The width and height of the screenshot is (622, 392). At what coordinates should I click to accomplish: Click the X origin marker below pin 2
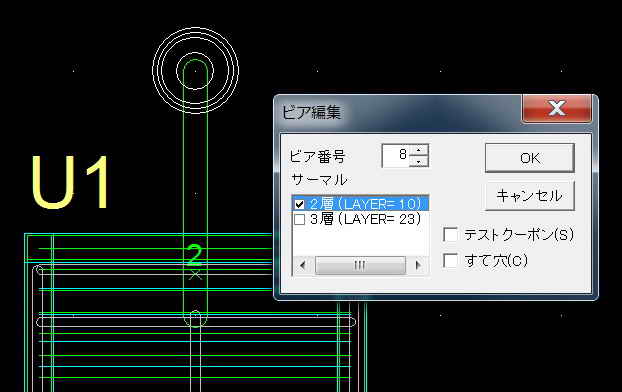pos(195,274)
